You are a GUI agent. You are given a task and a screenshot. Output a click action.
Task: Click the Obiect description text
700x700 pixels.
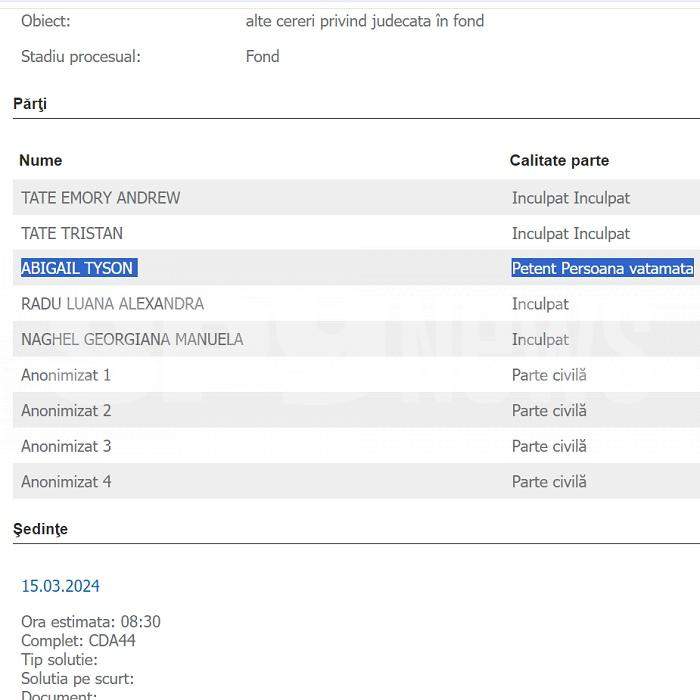click(x=364, y=20)
